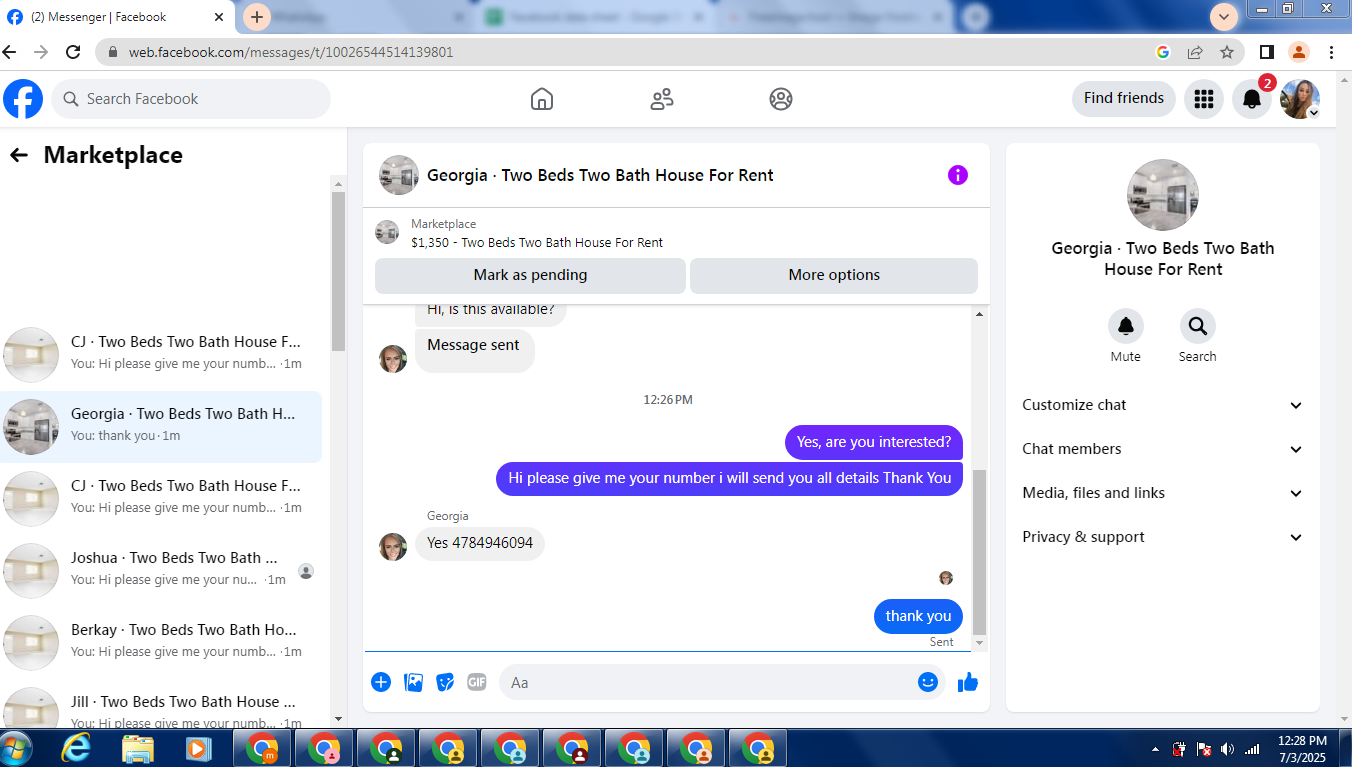Click Georgia's avatar beside Yes 4784946094
Image resolution: width=1352 pixels, height=767 pixels.
[x=393, y=547]
